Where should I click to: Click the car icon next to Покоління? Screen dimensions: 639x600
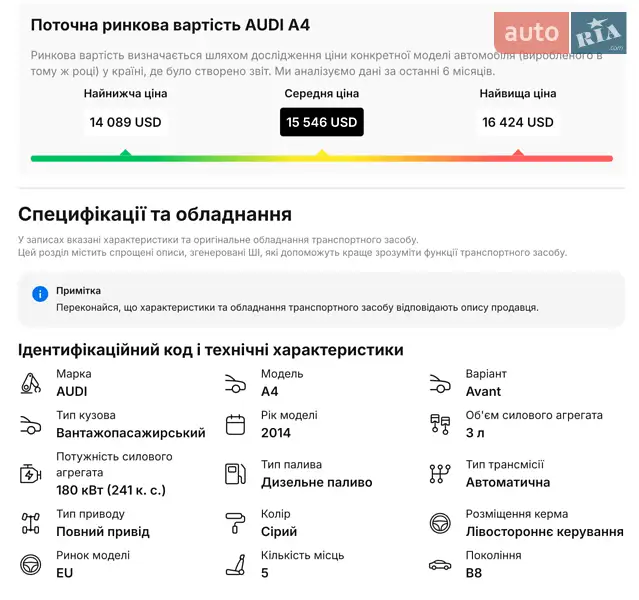(439, 565)
